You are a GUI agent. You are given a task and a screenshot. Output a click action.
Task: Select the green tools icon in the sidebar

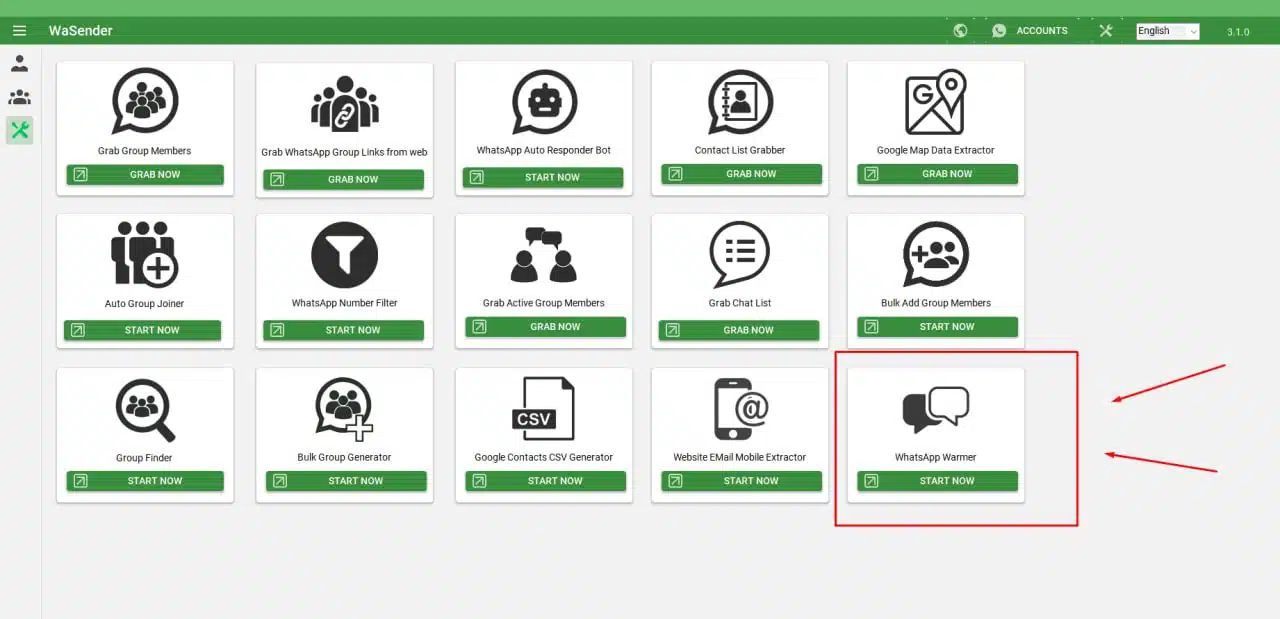[x=19, y=130]
